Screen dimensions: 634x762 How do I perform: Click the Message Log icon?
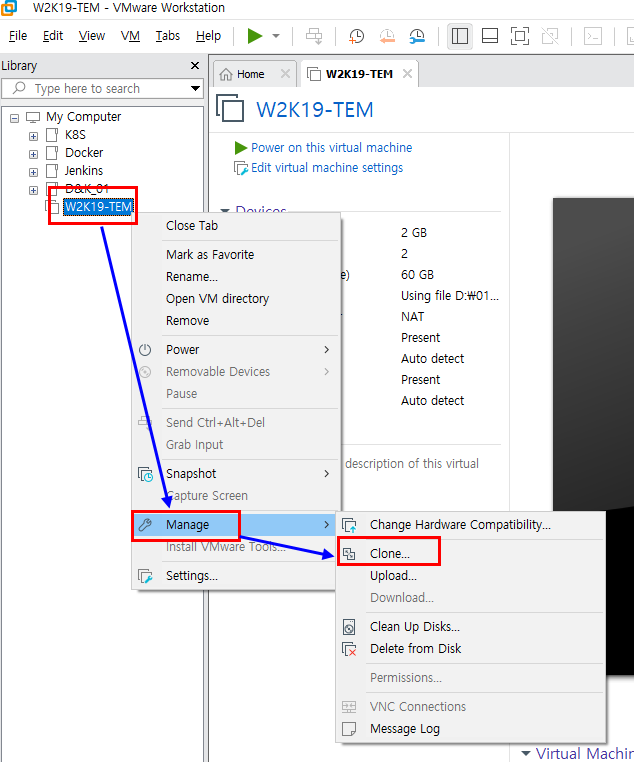349,728
